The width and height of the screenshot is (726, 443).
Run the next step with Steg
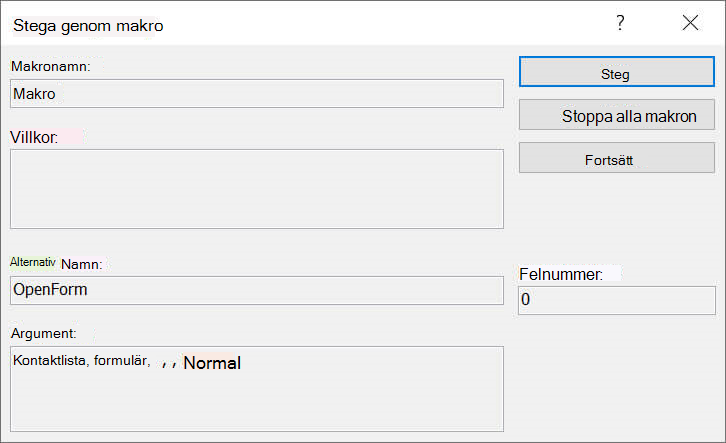617,72
